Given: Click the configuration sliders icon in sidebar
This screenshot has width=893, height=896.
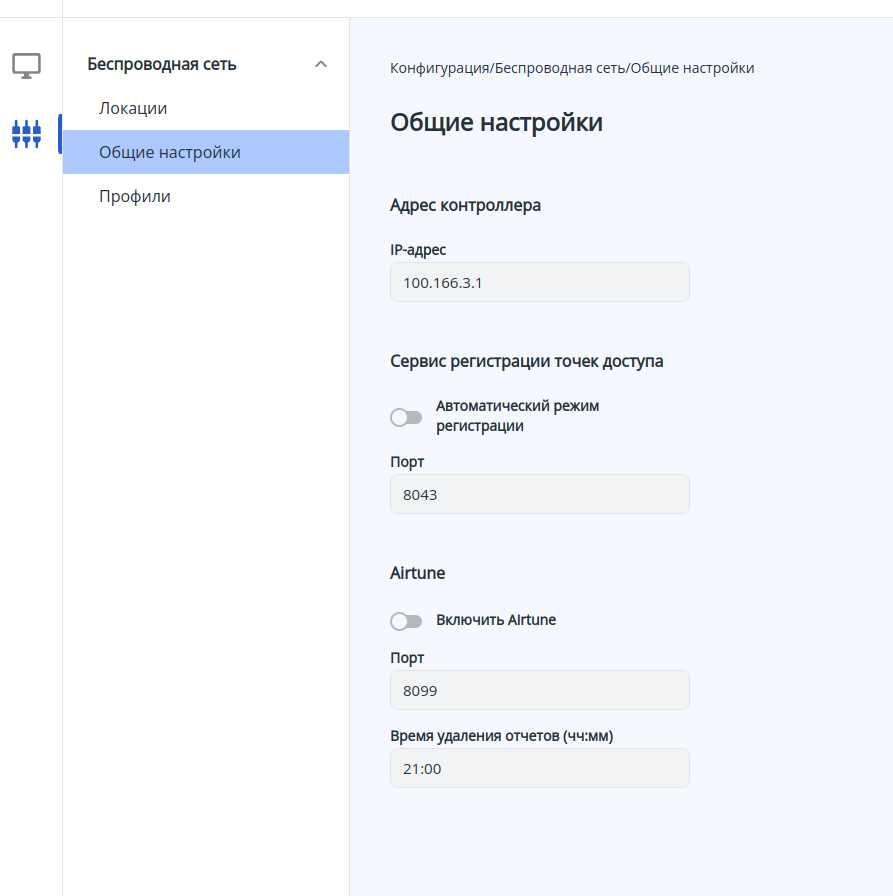Looking at the screenshot, I should click(26, 133).
